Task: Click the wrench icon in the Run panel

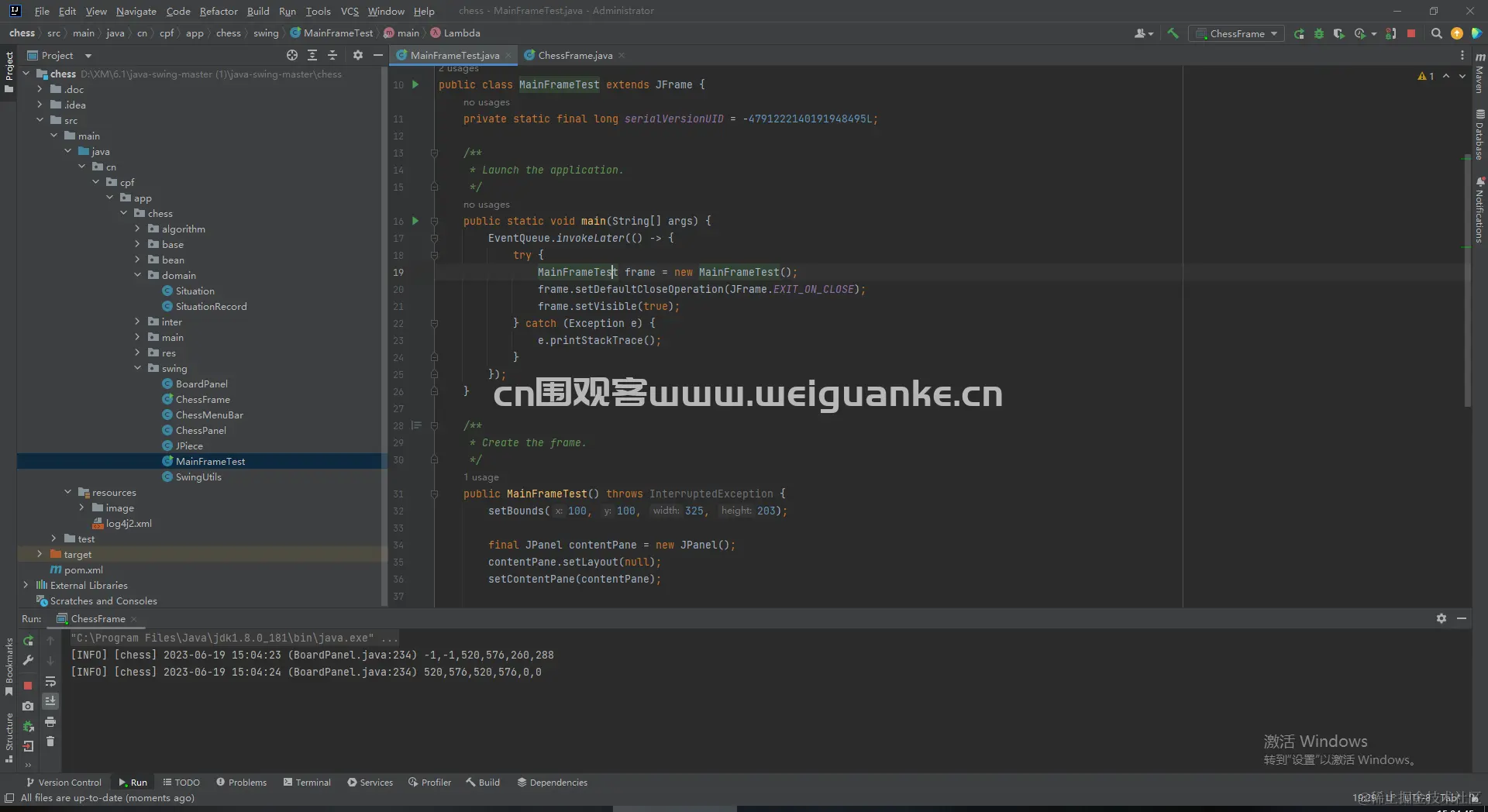Action: coord(28,660)
